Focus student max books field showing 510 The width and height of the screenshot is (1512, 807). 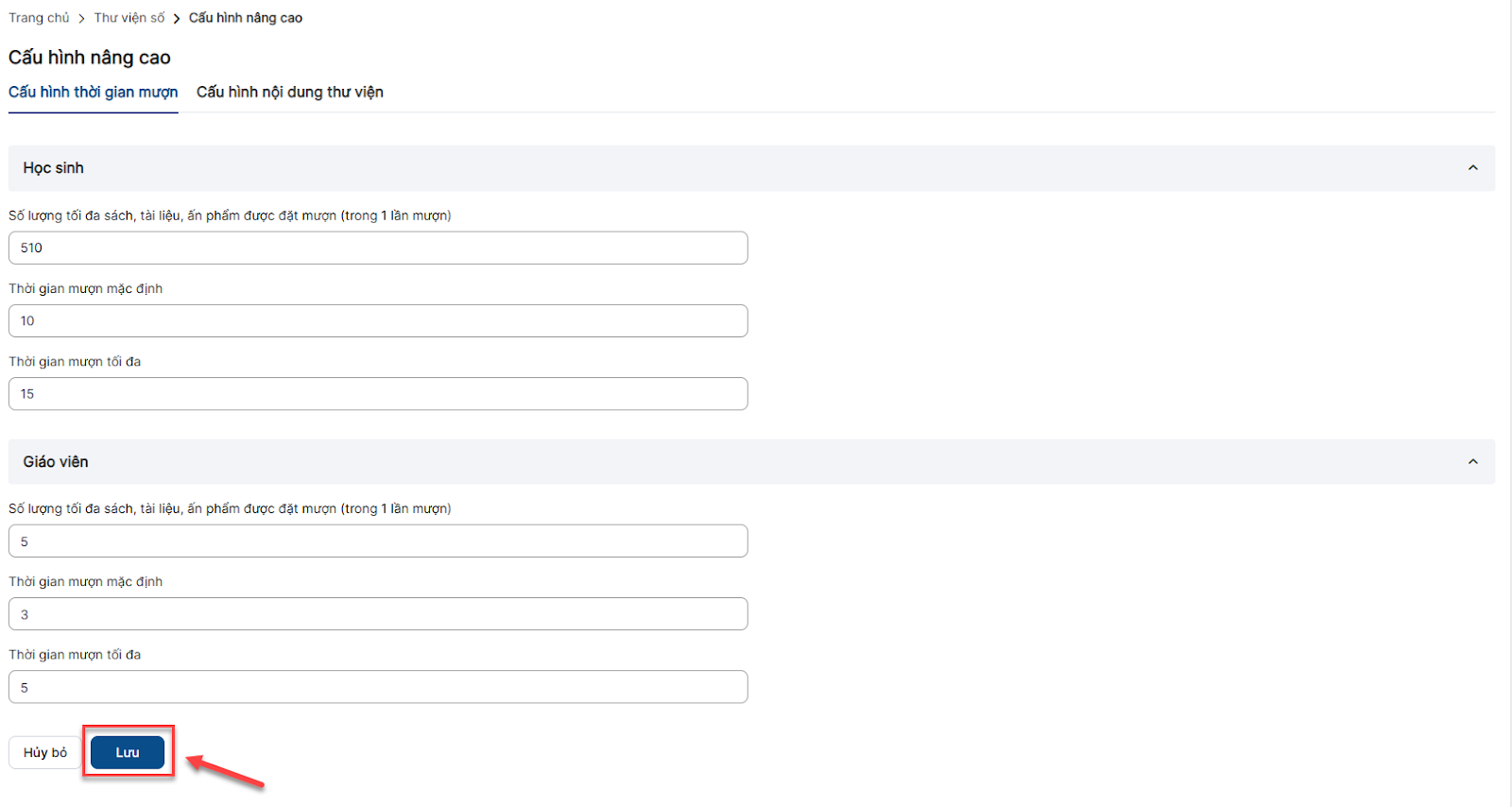[378, 249]
